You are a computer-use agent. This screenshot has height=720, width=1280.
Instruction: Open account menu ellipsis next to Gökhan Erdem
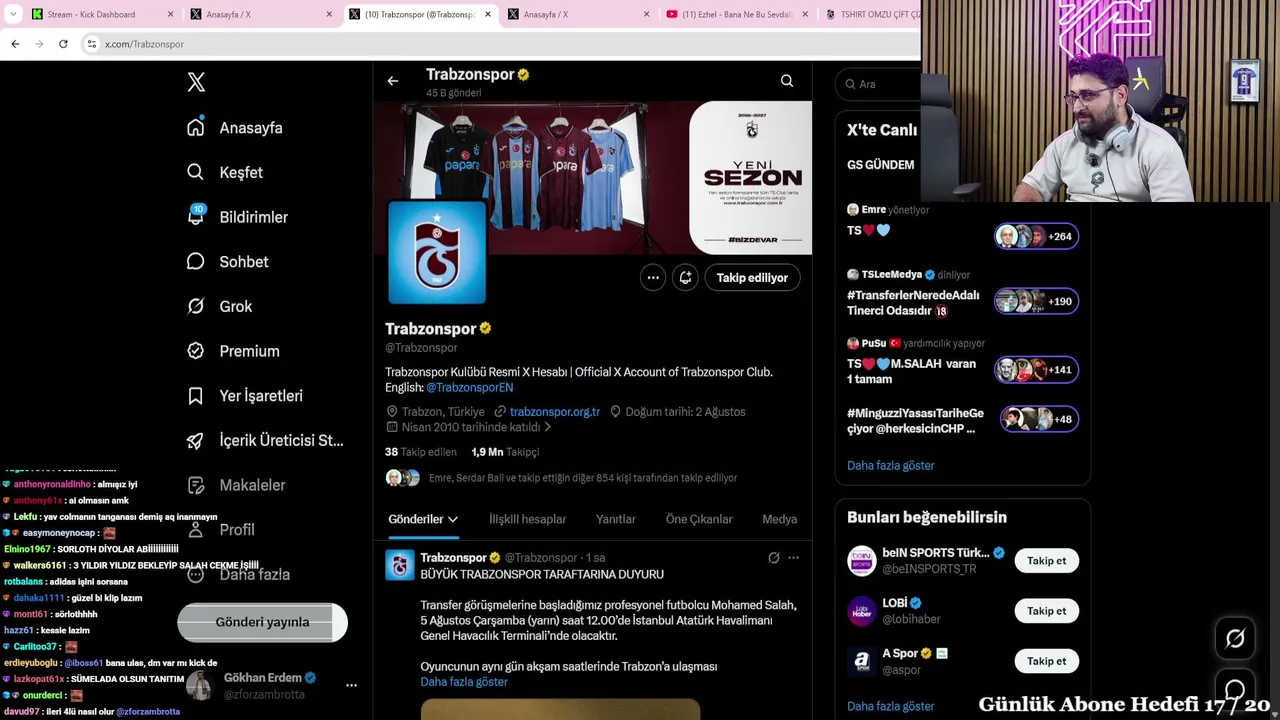(351, 685)
